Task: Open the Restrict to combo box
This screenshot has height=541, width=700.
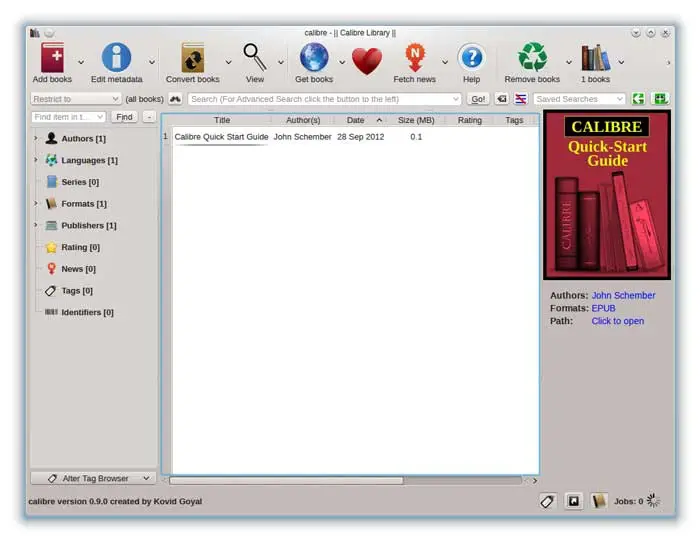Action: click(x=76, y=99)
